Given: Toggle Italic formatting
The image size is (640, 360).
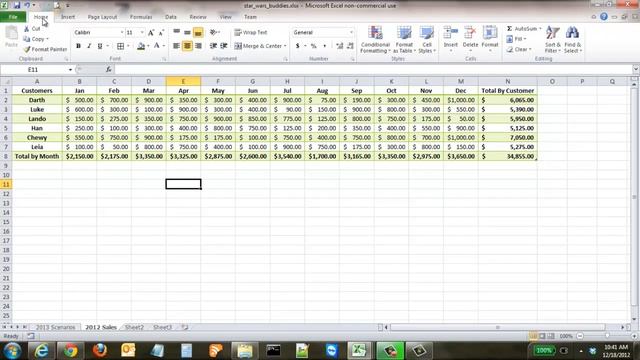Looking at the screenshot, I should tap(89, 46).
